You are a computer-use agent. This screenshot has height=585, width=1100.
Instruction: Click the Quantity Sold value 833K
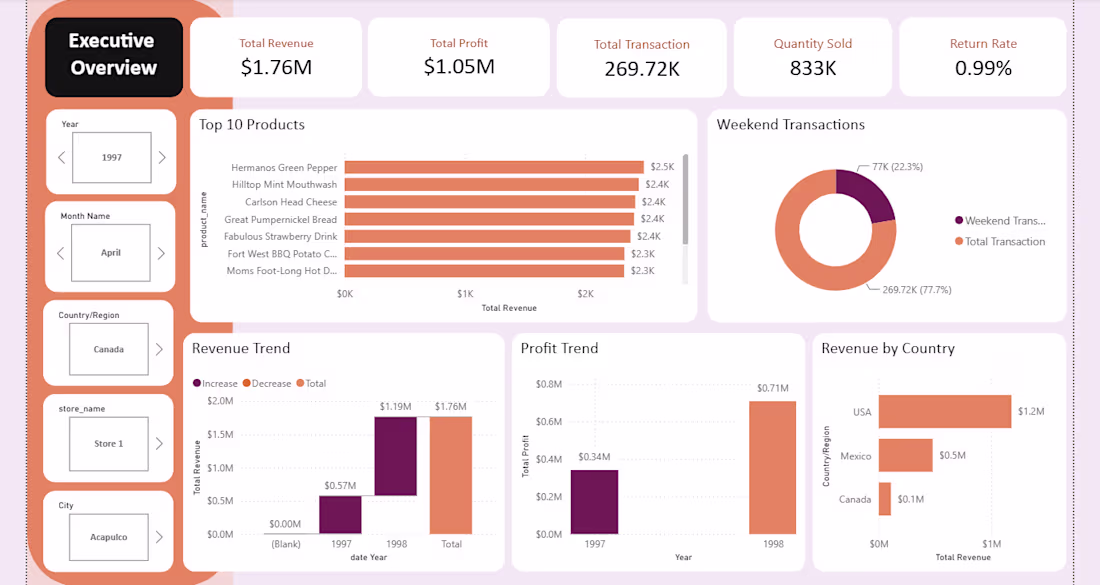tap(813, 68)
